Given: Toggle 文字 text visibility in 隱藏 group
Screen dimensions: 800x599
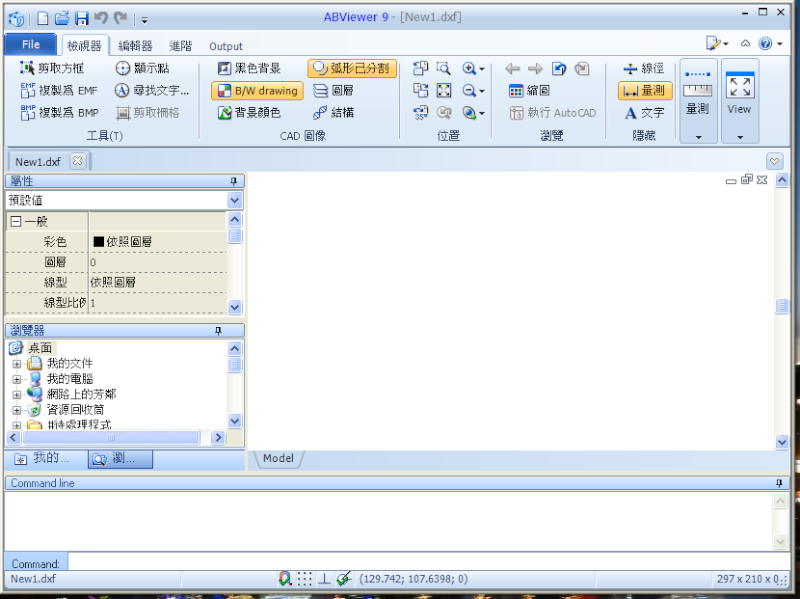Looking at the screenshot, I should (645, 113).
